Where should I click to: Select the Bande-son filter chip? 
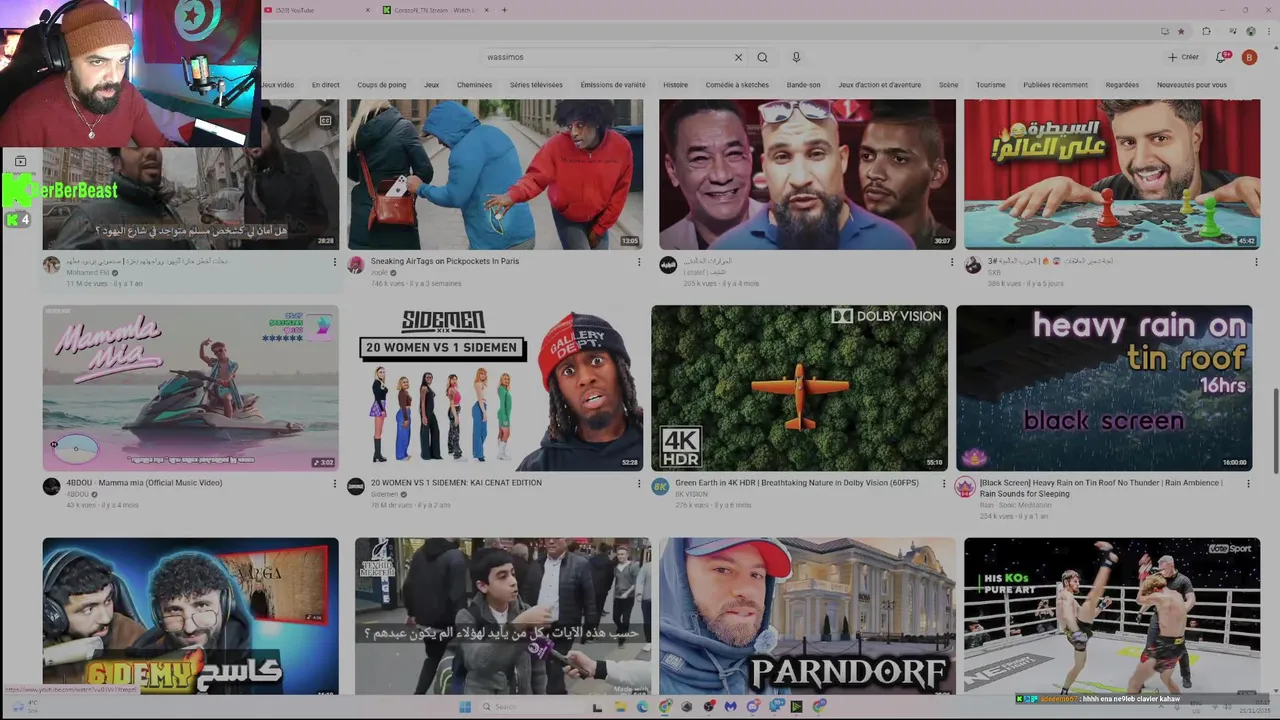pos(803,85)
